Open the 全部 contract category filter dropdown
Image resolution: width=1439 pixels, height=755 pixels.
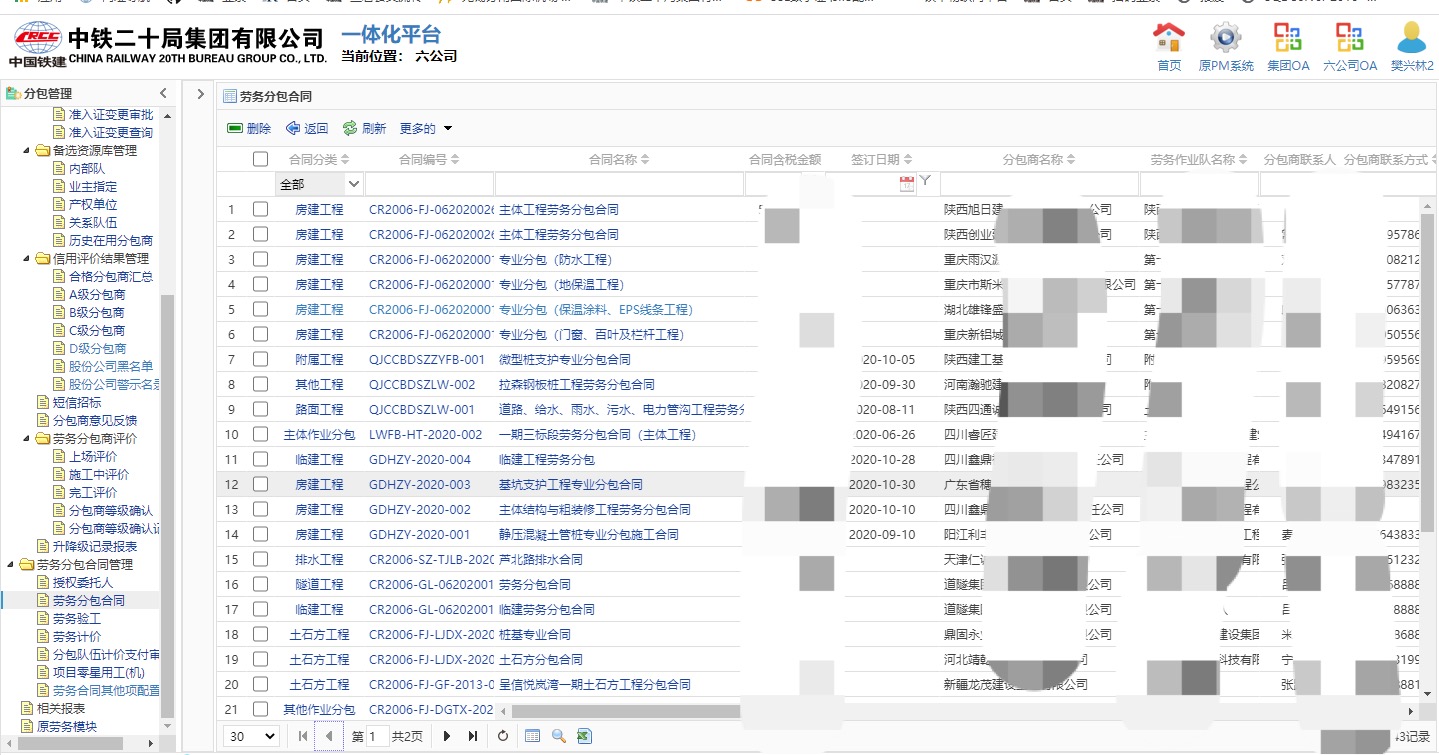[319, 184]
